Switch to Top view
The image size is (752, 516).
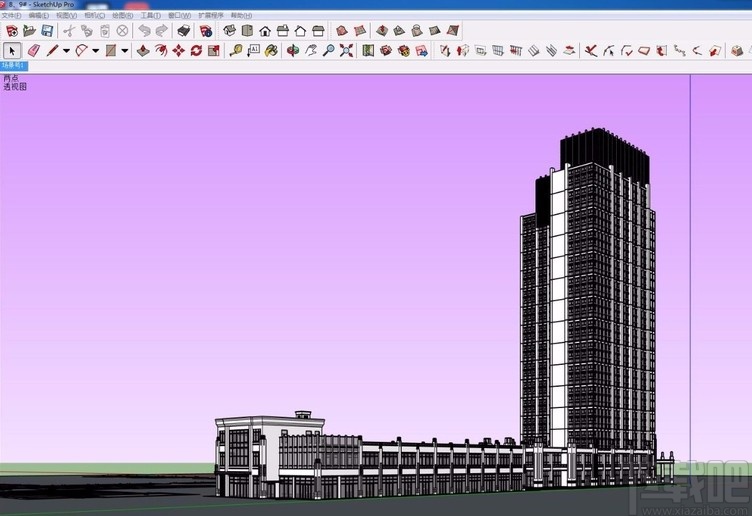[x=247, y=31]
